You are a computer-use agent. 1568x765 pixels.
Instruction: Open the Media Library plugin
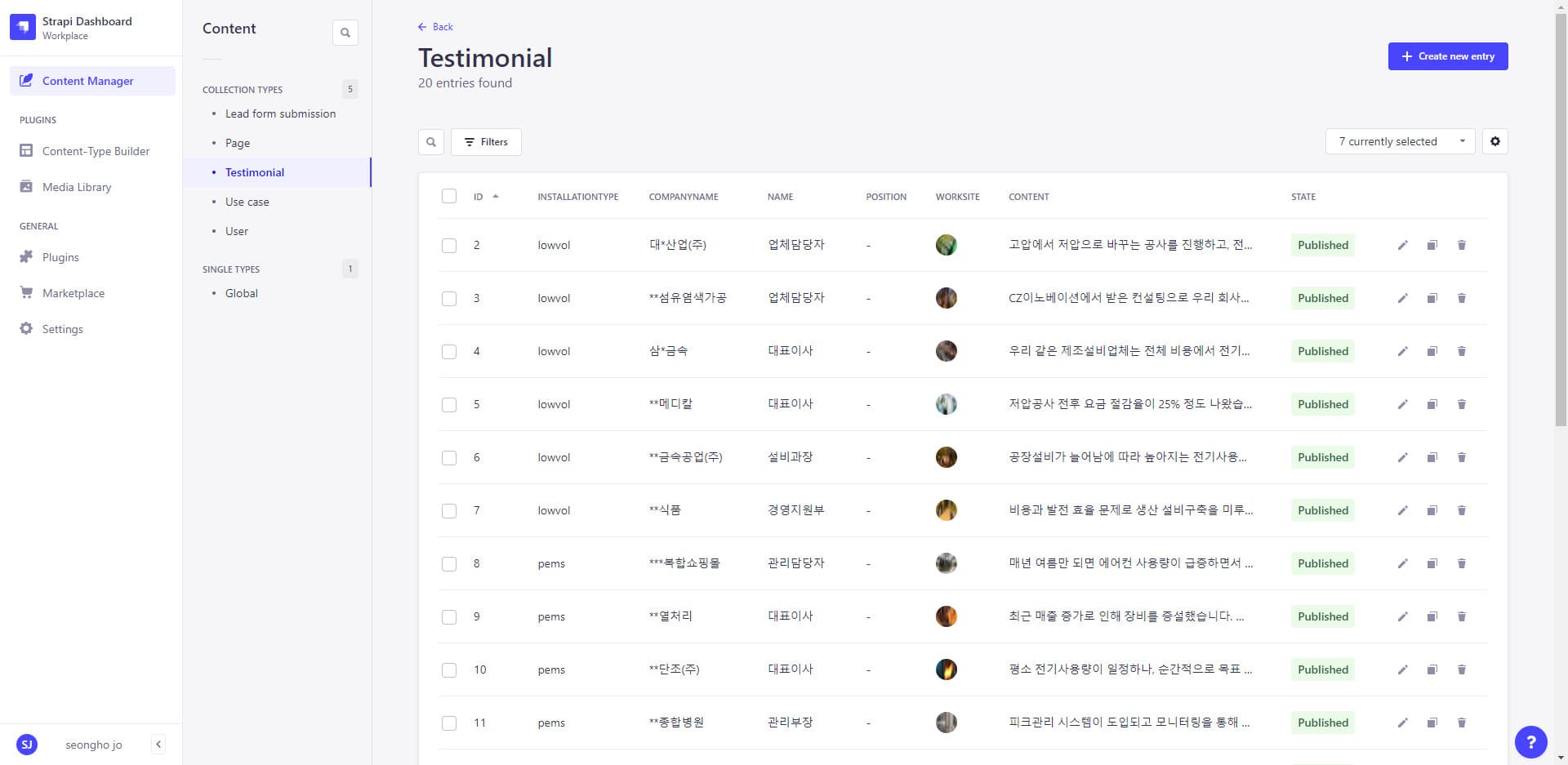(x=77, y=187)
